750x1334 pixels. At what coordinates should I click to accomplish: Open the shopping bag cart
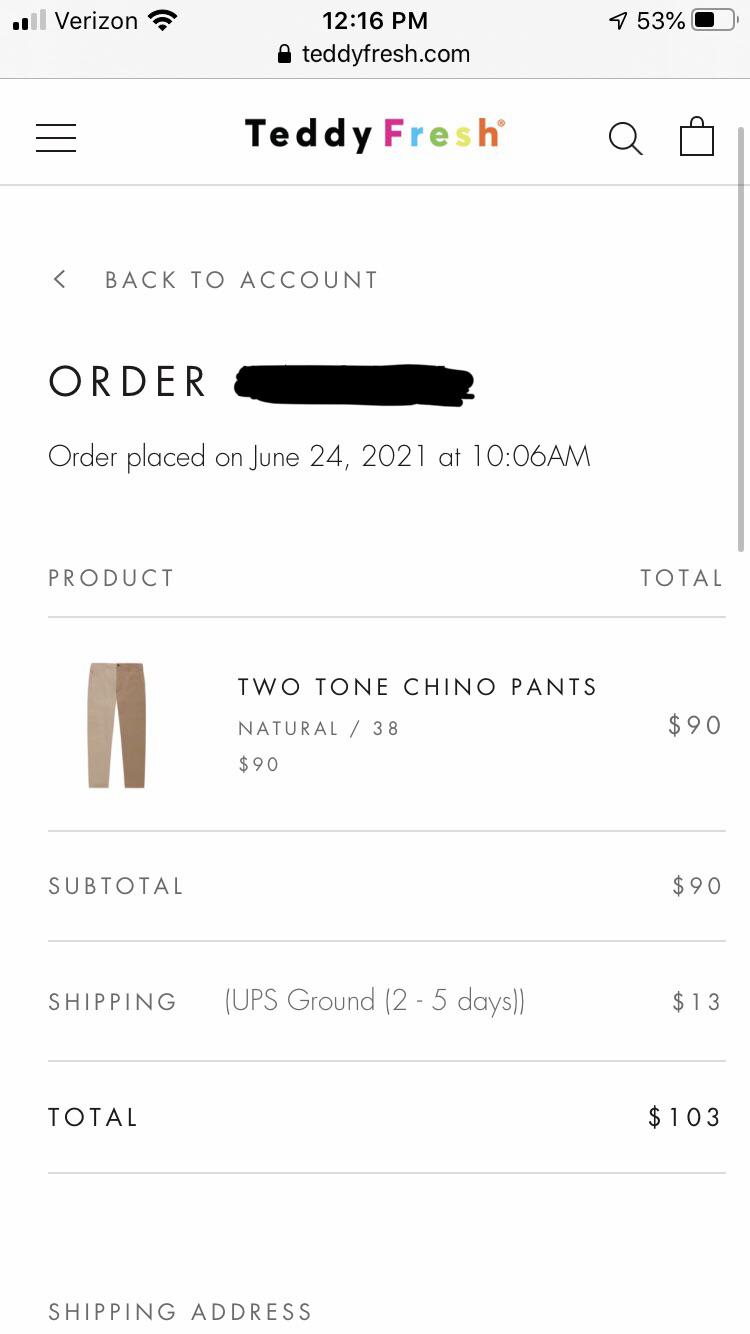coord(697,137)
